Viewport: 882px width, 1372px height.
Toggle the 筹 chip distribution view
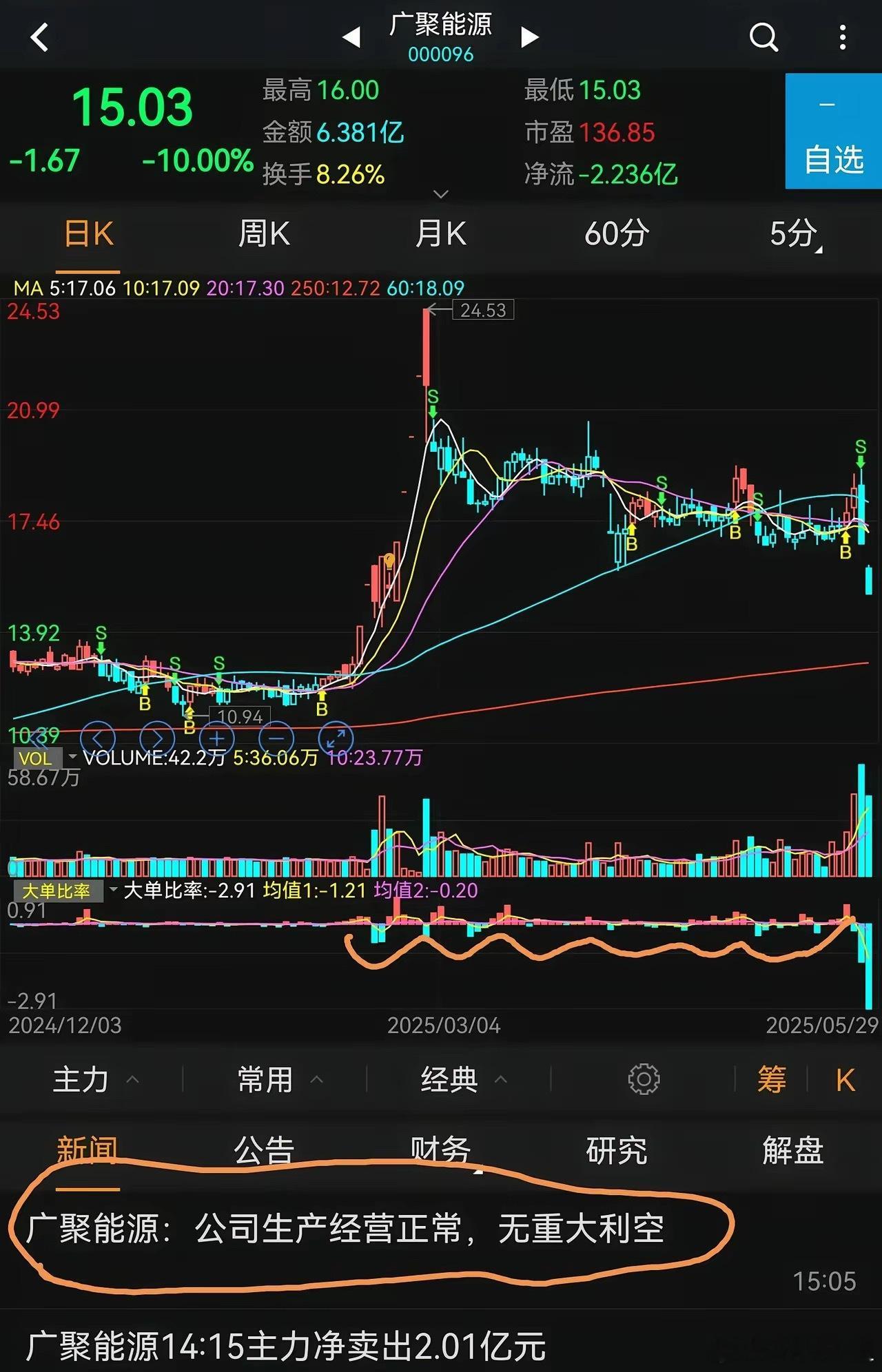pos(772,1079)
